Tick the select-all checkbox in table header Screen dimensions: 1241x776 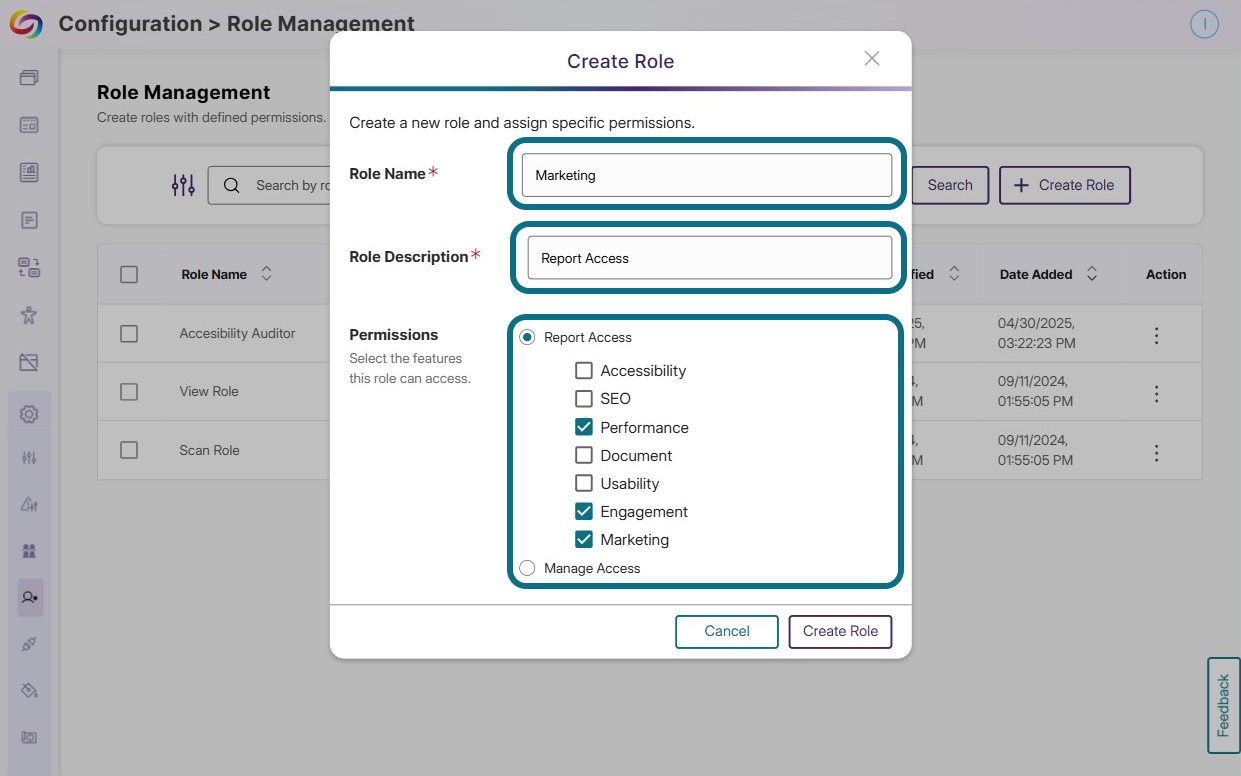129,274
